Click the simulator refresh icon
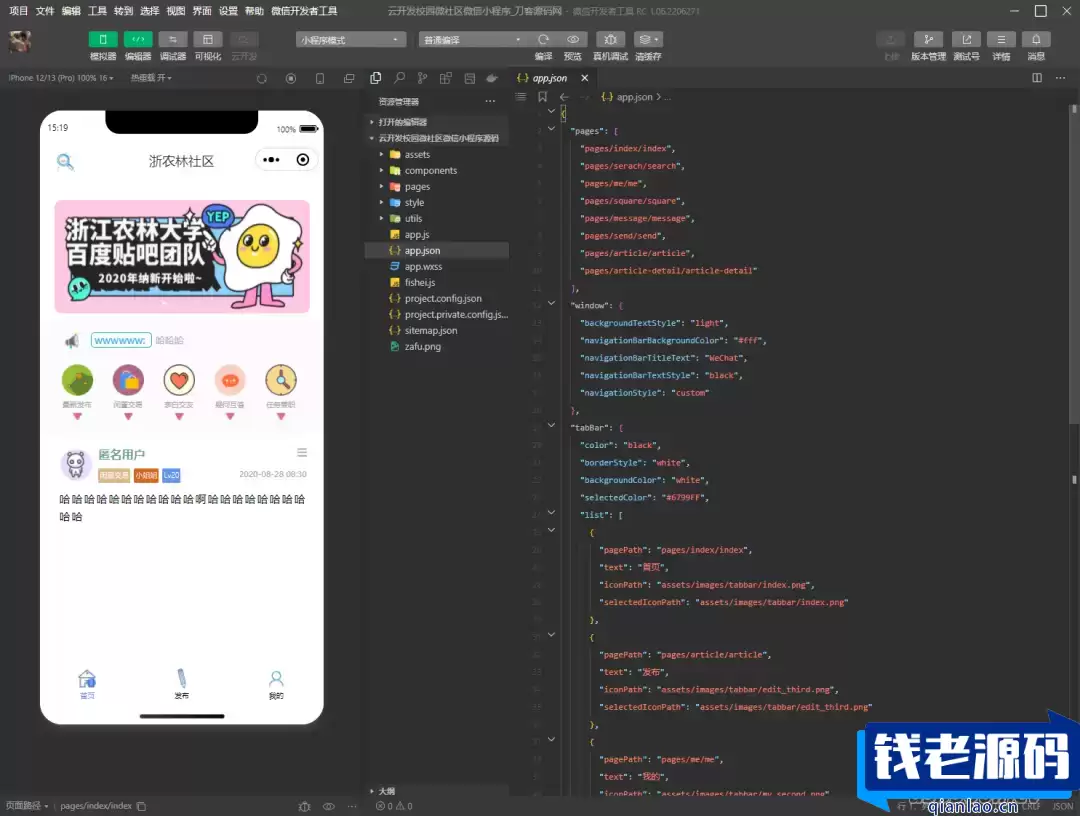This screenshot has width=1080, height=816. coord(262,79)
